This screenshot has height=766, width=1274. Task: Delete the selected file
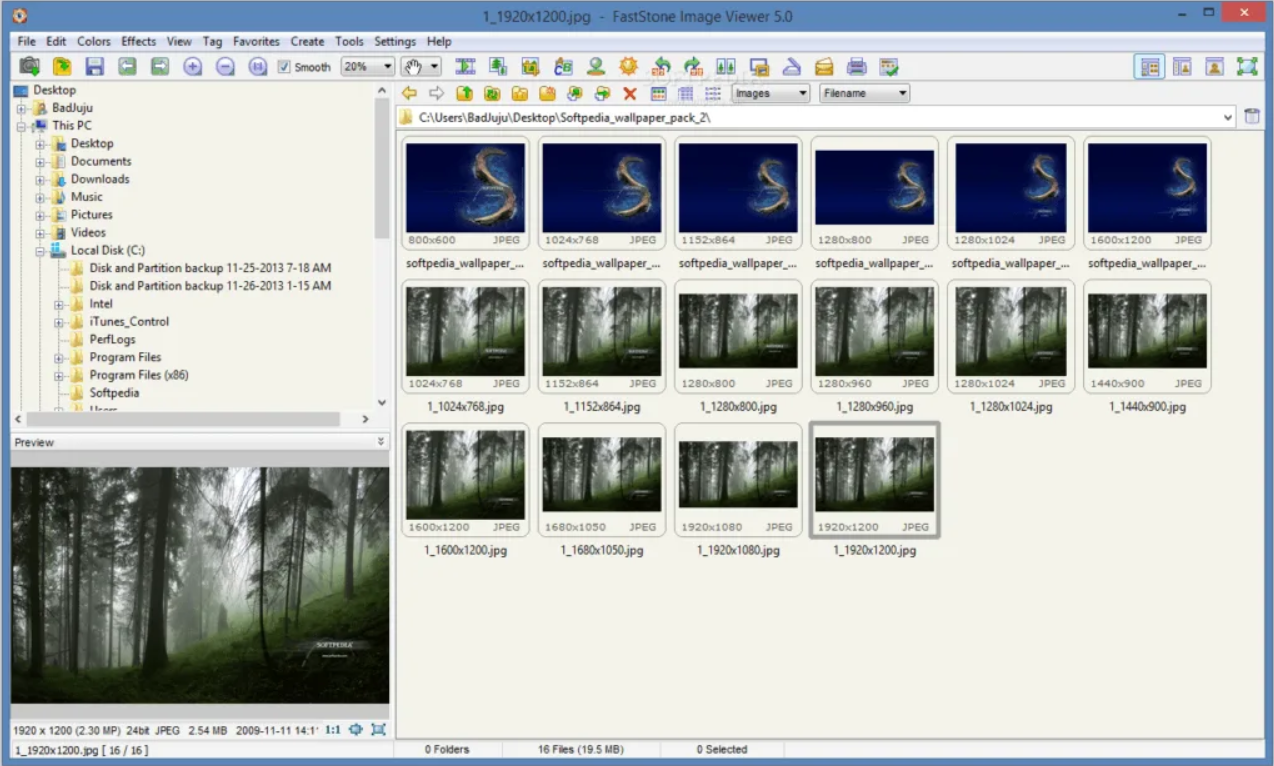point(628,93)
